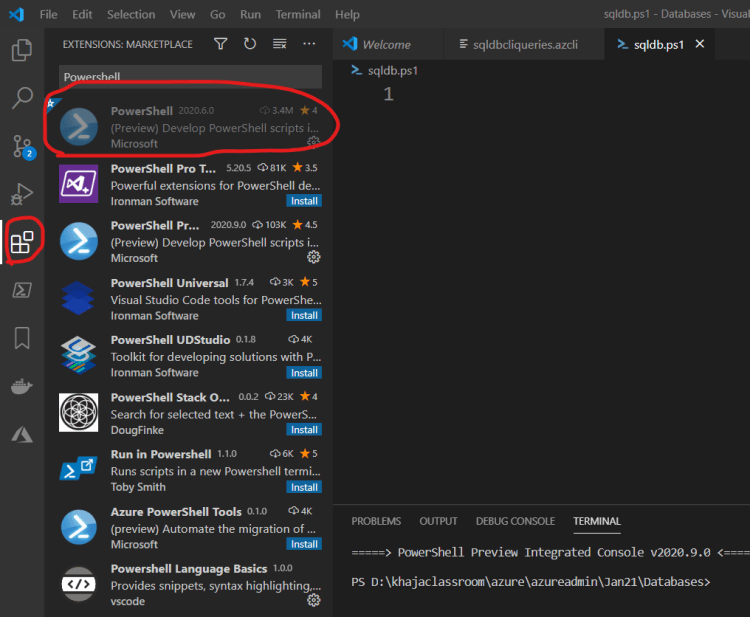
Task: Select Powershell Language Basics title
Action: pyautogui.click(x=188, y=568)
